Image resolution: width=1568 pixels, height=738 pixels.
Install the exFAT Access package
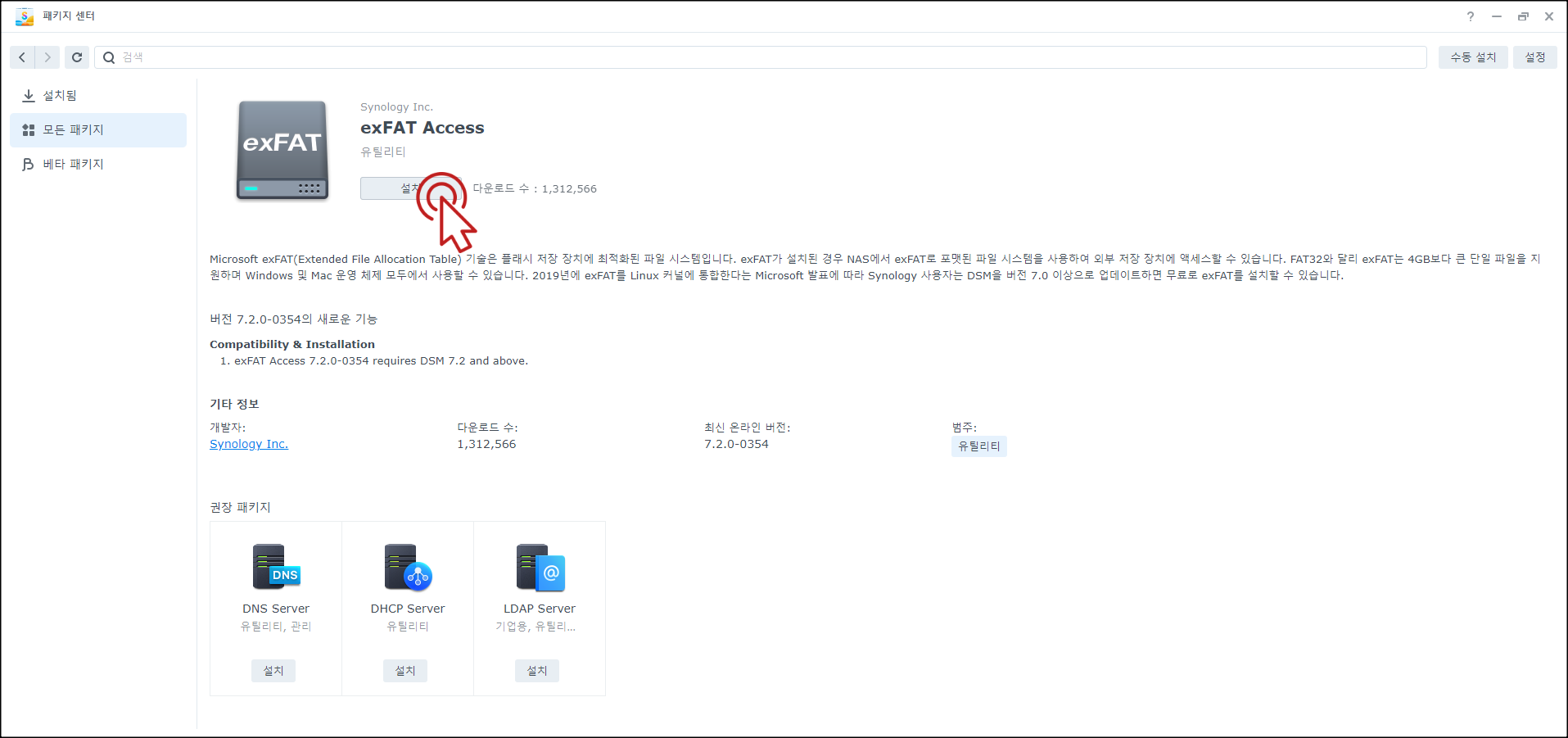click(x=411, y=188)
